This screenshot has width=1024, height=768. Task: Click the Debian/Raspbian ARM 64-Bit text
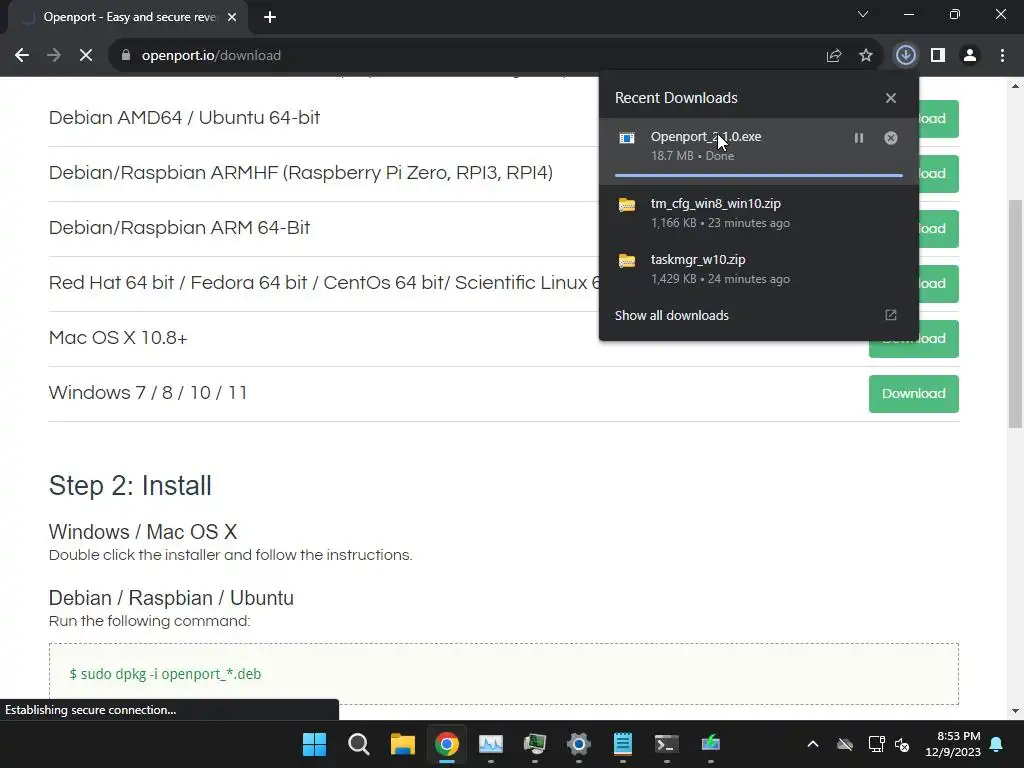point(180,227)
